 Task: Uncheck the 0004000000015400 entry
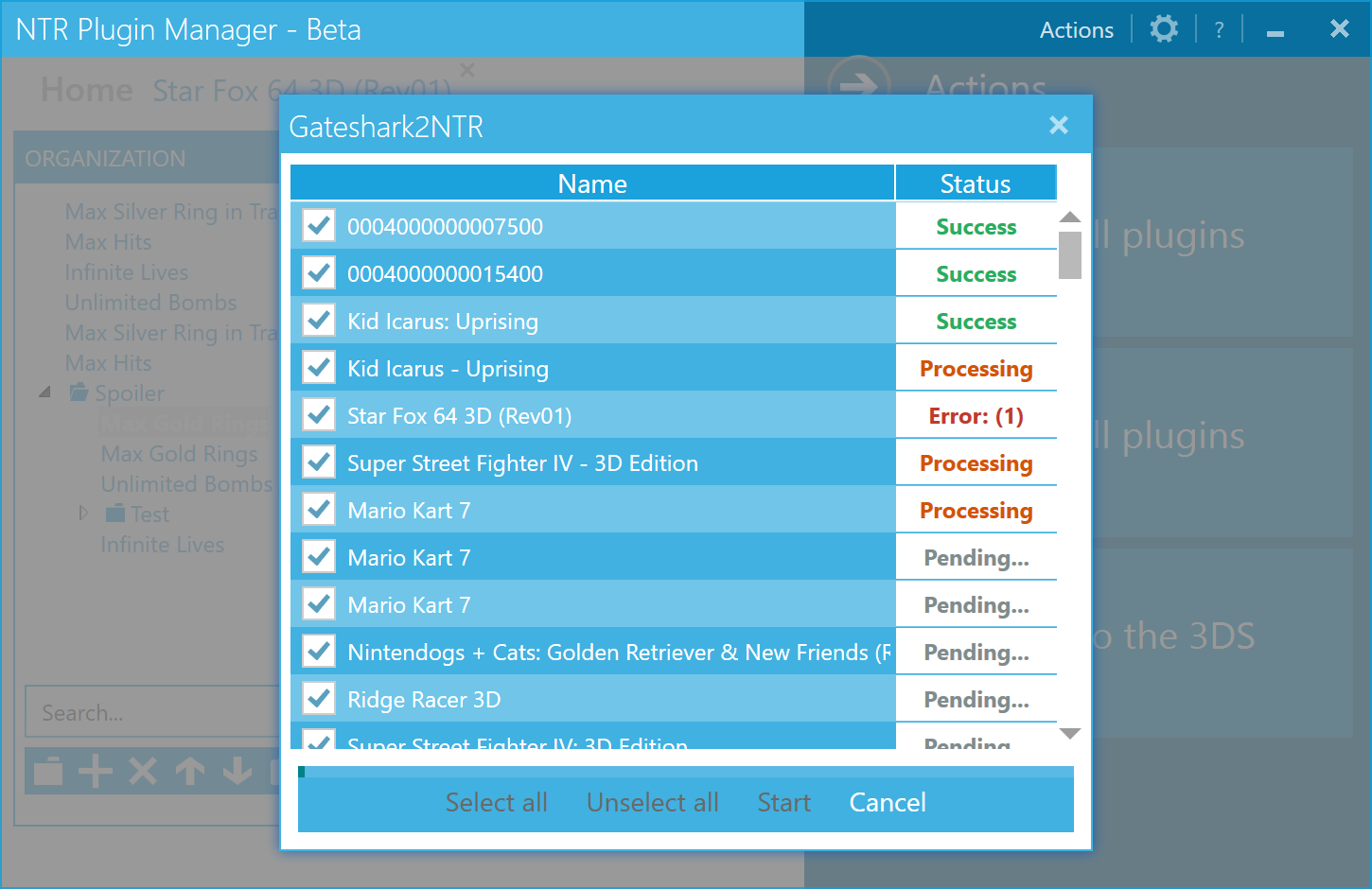click(319, 272)
